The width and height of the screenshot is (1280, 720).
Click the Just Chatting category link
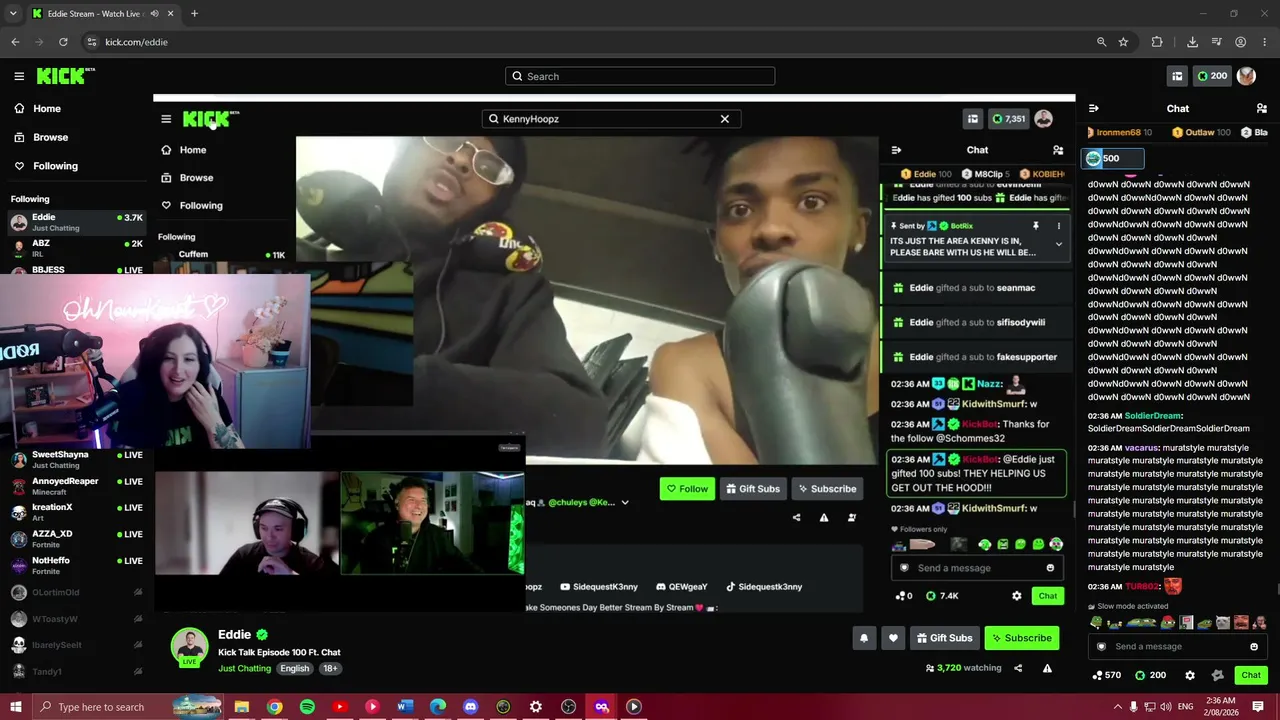[244, 668]
